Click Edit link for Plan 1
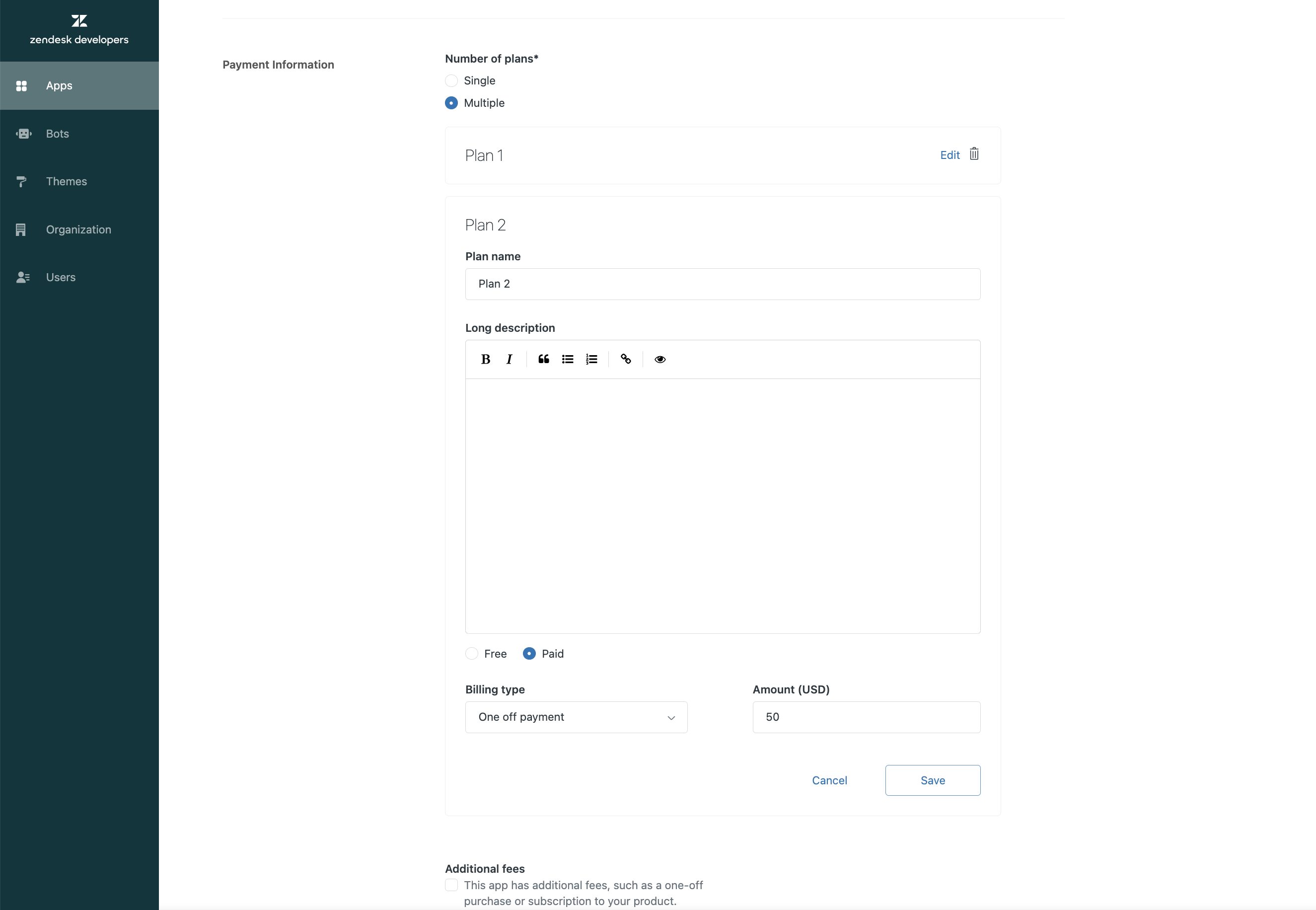 (950, 155)
